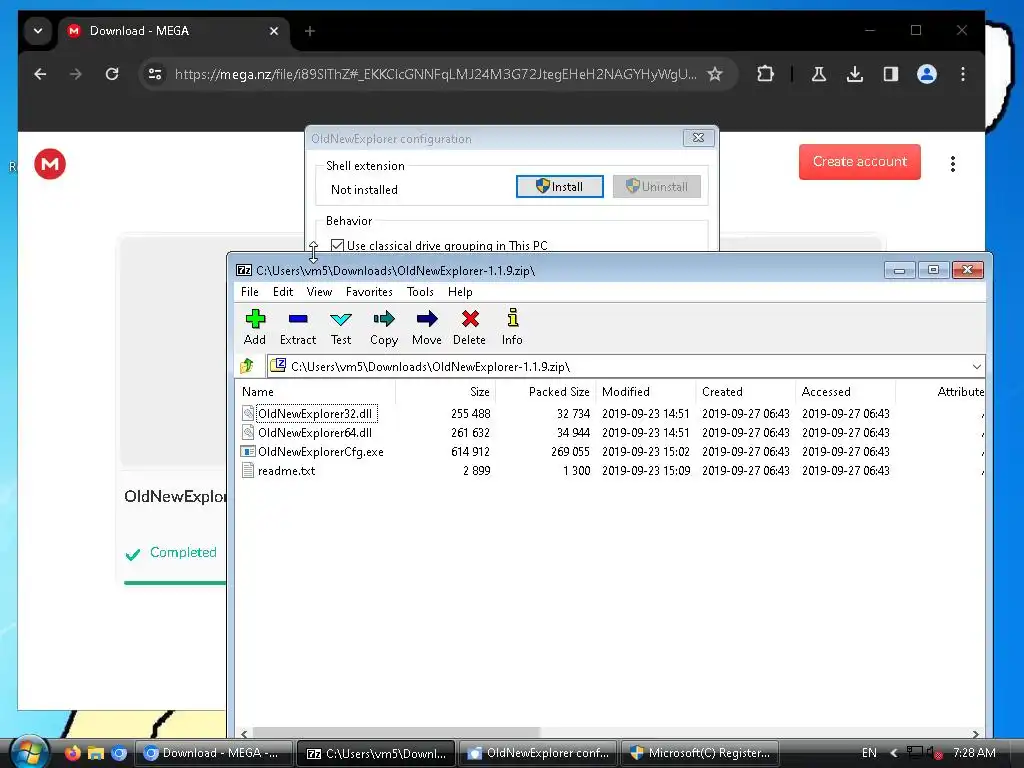The image size is (1024, 768).
Task: Extract files using the Extract toolbar icon
Action: point(298,327)
